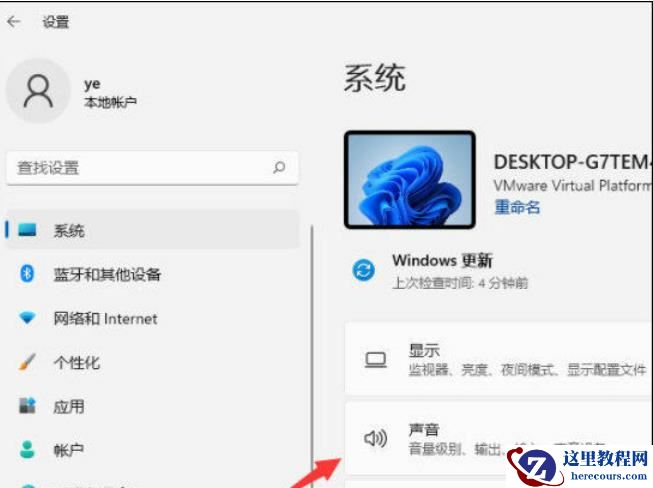Click the Windows Update refresh icon
This screenshot has height=488, width=653.
pyautogui.click(x=364, y=270)
